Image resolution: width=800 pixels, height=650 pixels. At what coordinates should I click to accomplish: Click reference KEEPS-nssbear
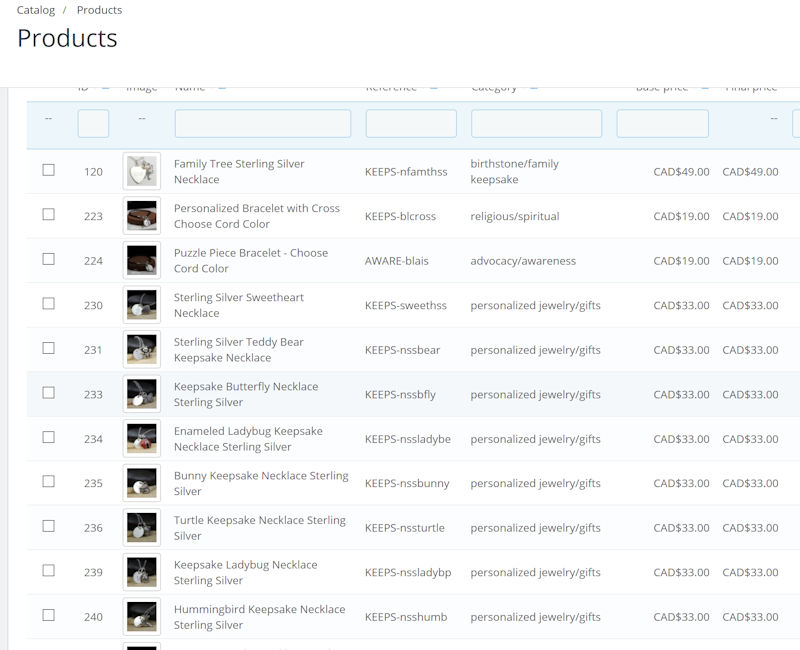pos(403,350)
